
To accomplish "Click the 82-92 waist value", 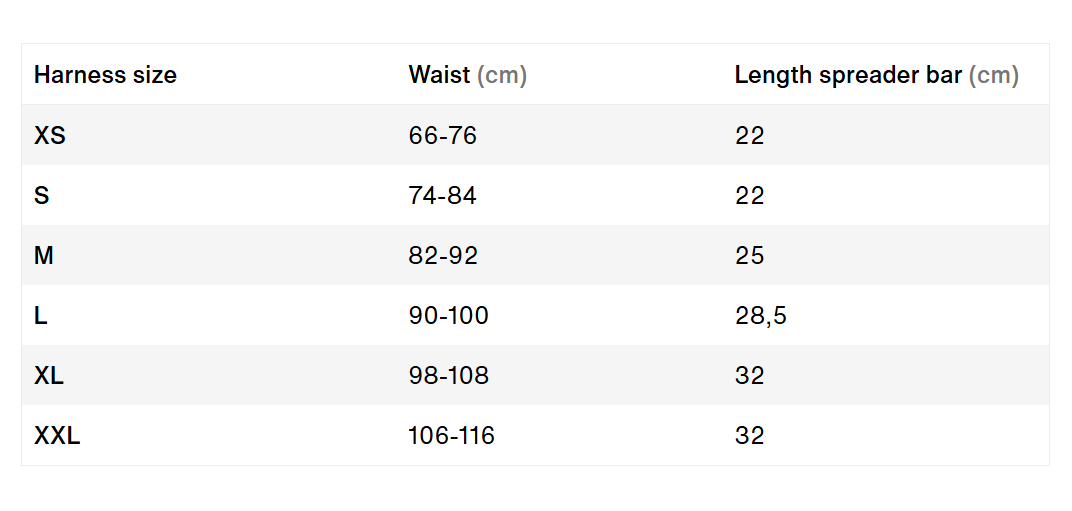I will pos(443,256).
